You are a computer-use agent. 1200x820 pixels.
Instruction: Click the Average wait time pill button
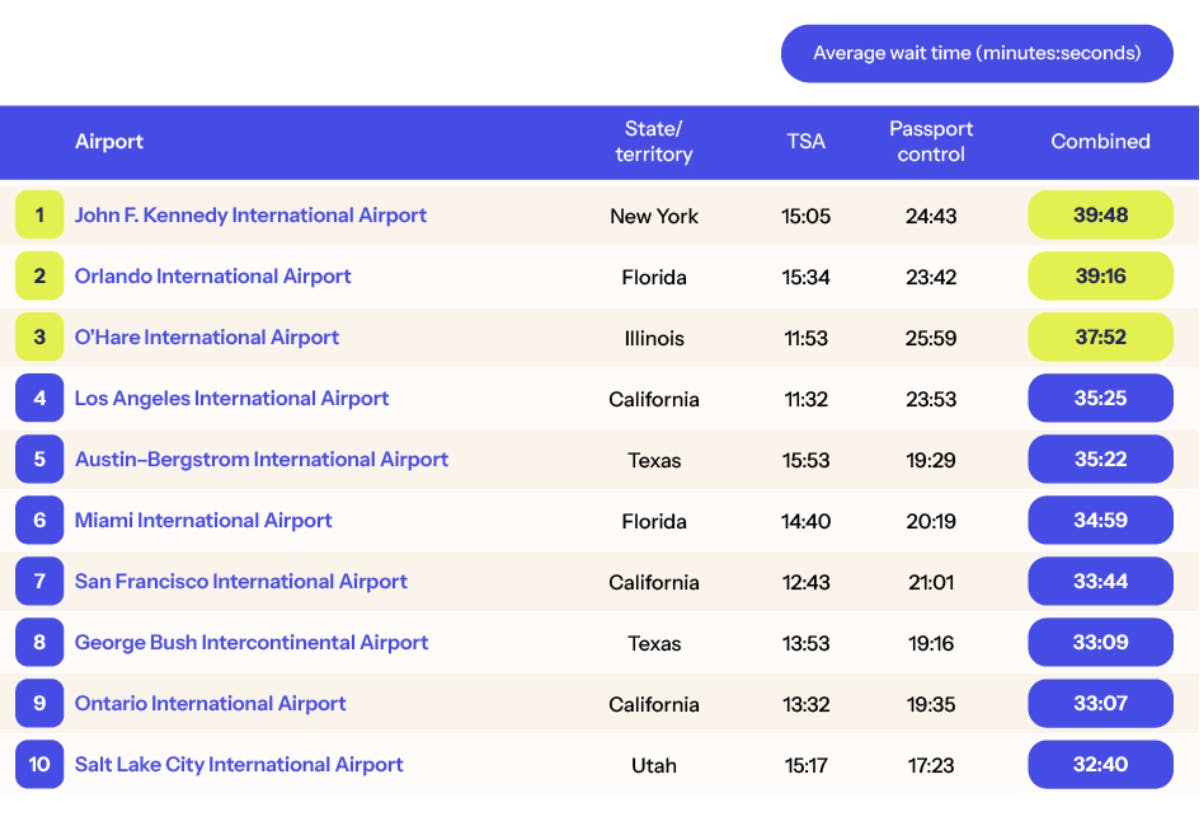pyautogui.click(x=976, y=53)
